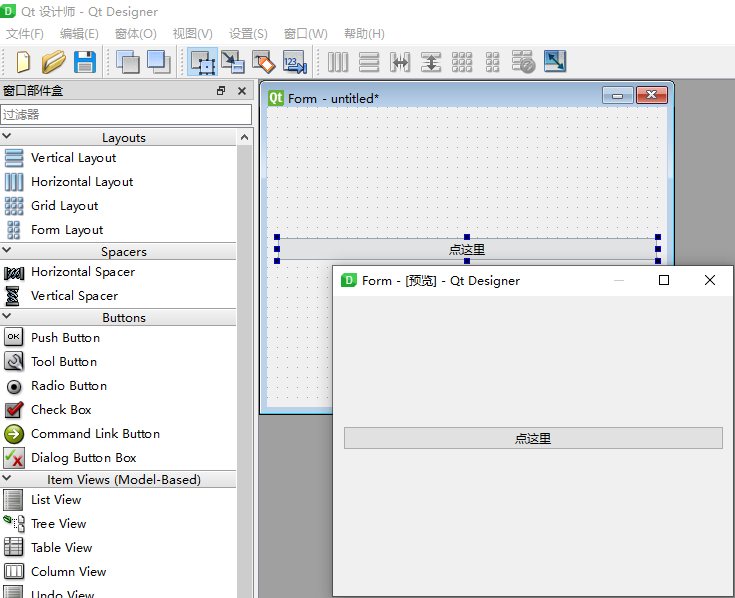The width and height of the screenshot is (735, 598).
Task: Click the Open form folder icon
Action: (53, 62)
